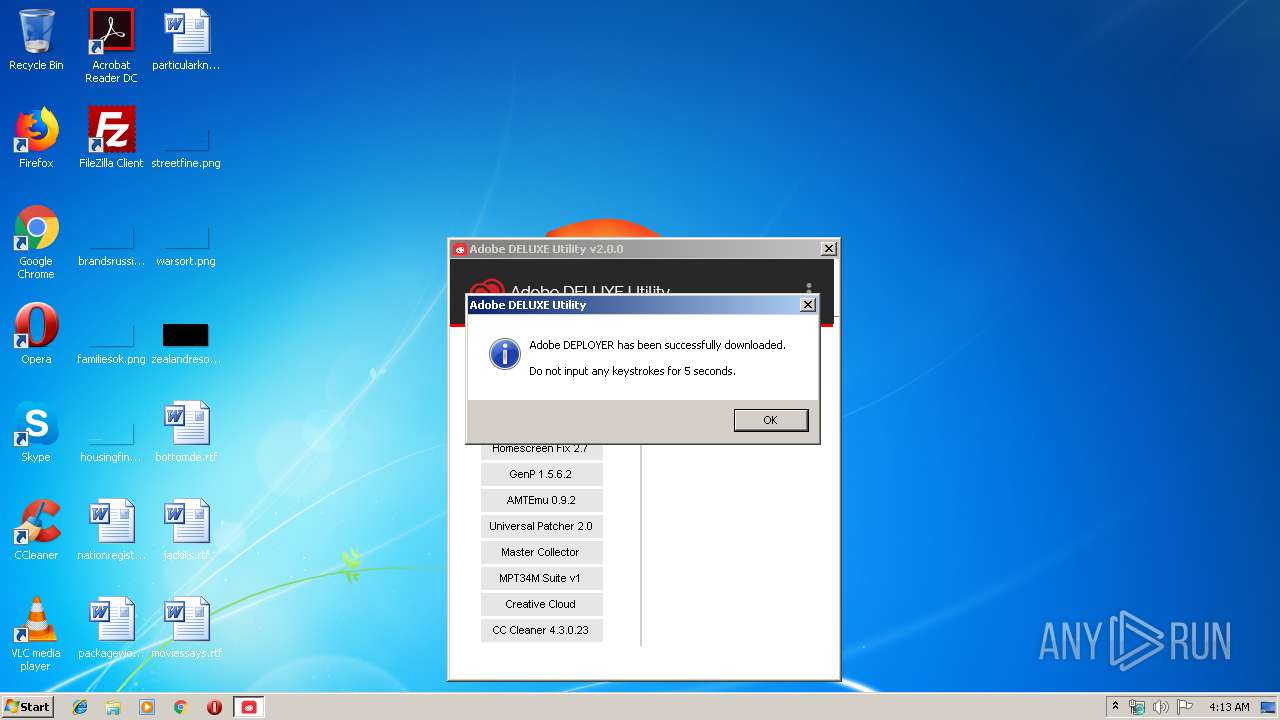Select the particularkn... Word document icon

click(x=186, y=40)
